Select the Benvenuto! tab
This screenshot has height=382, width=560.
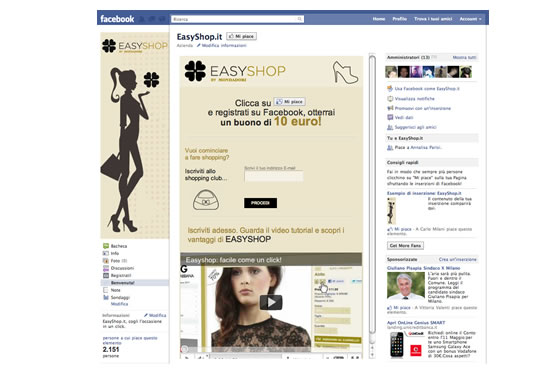(122, 283)
